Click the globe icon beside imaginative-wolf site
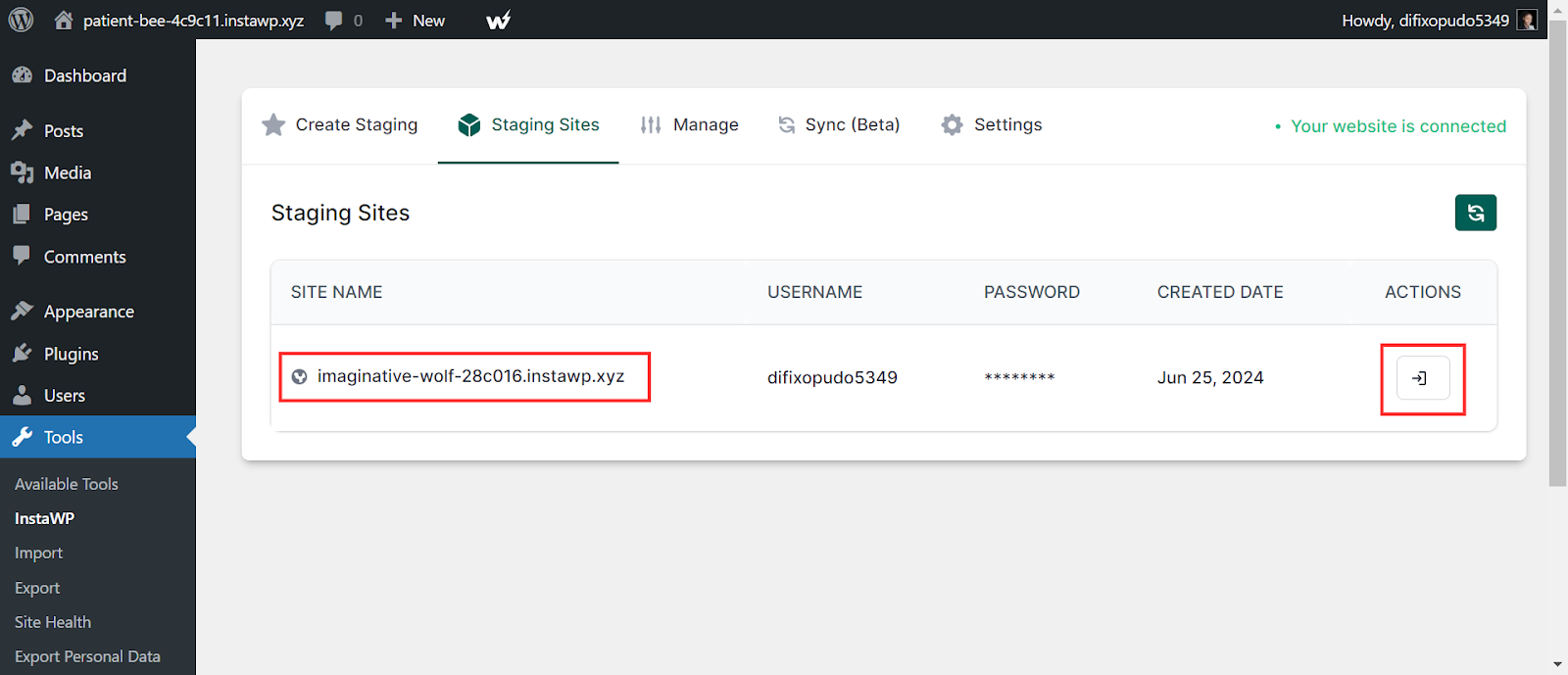This screenshot has height=675, width=1568. click(300, 377)
